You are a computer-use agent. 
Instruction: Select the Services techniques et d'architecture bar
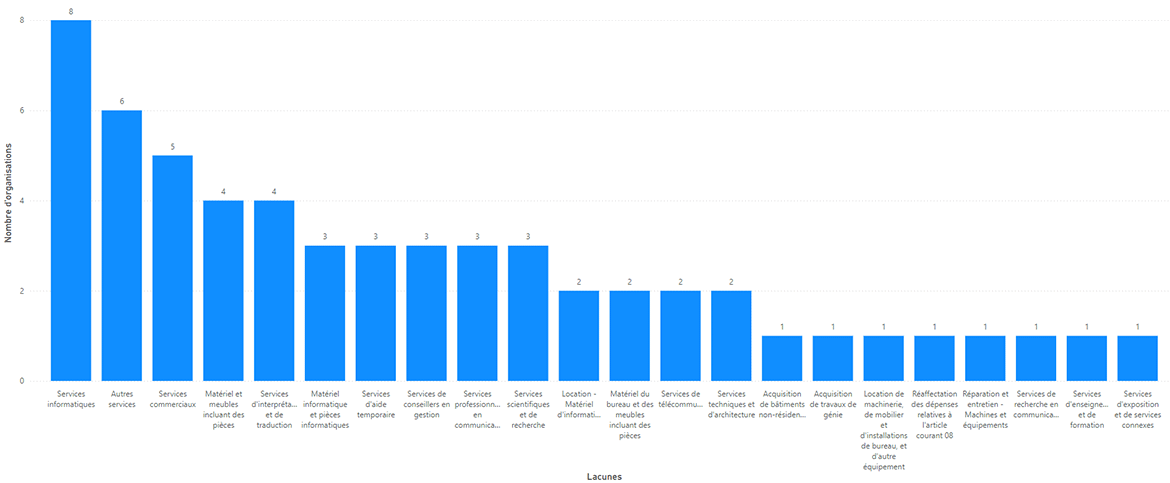[x=731, y=336]
